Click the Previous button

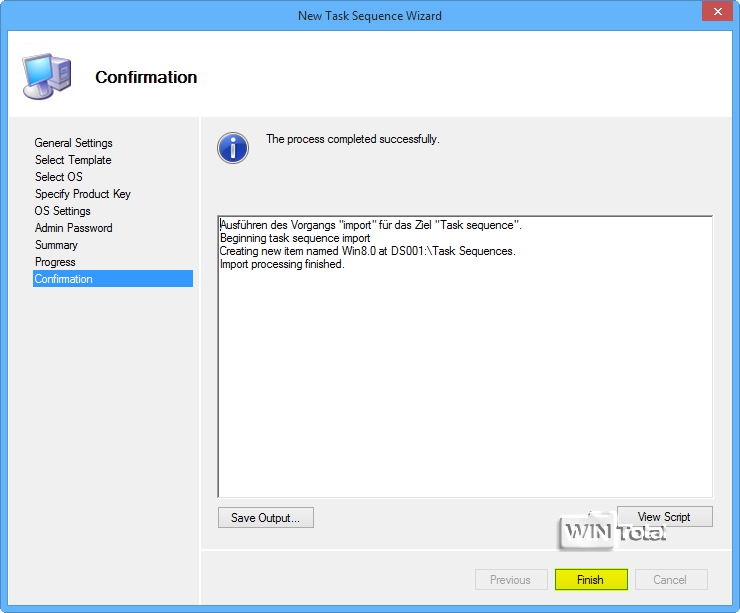tap(511, 579)
